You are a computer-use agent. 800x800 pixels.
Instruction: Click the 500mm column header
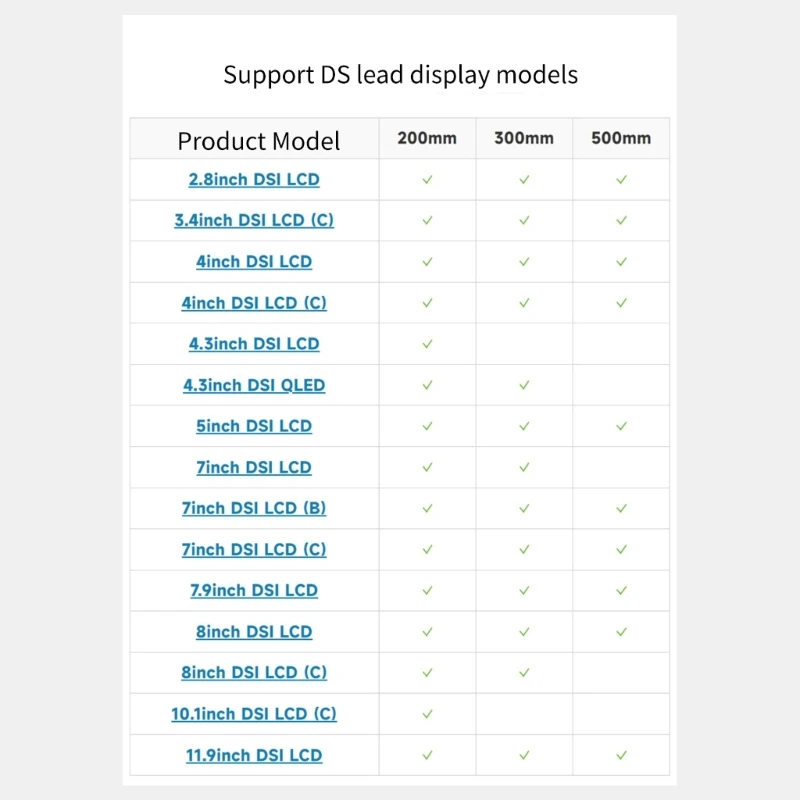pos(621,138)
